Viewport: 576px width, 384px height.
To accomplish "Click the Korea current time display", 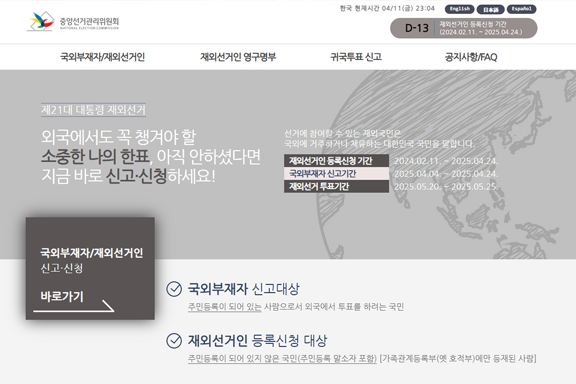I will pos(387,8).
